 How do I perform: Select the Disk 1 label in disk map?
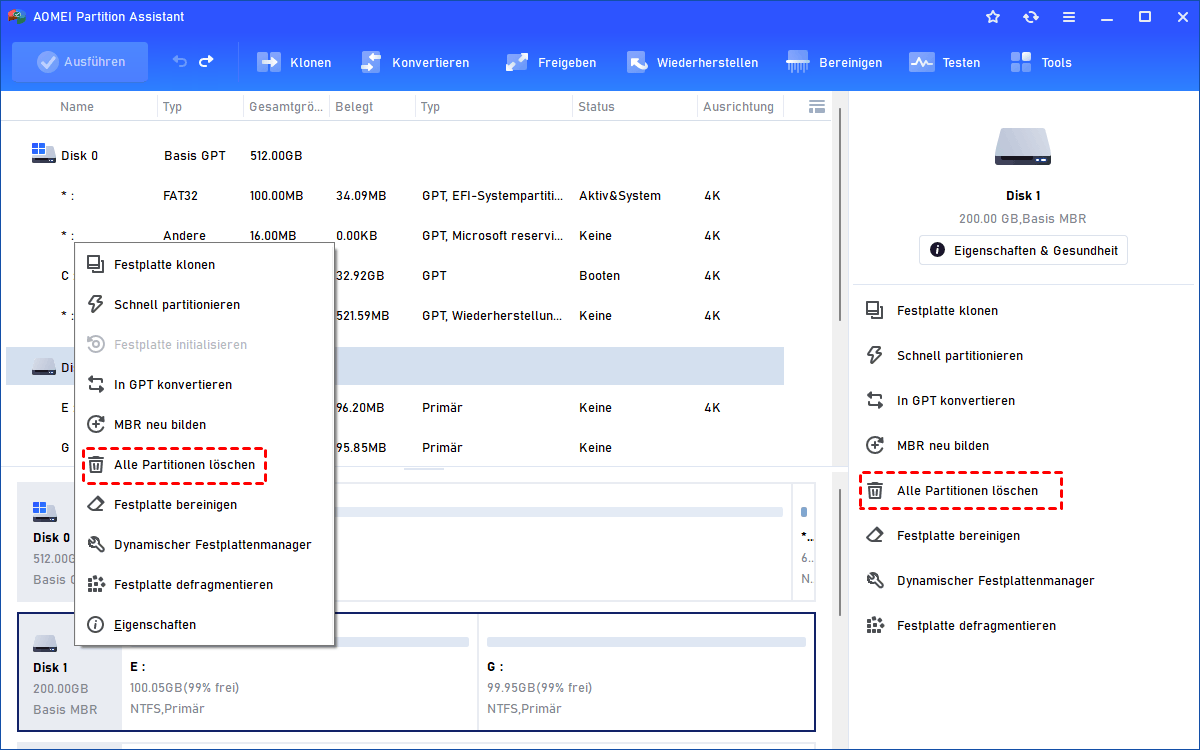point(50,668)
